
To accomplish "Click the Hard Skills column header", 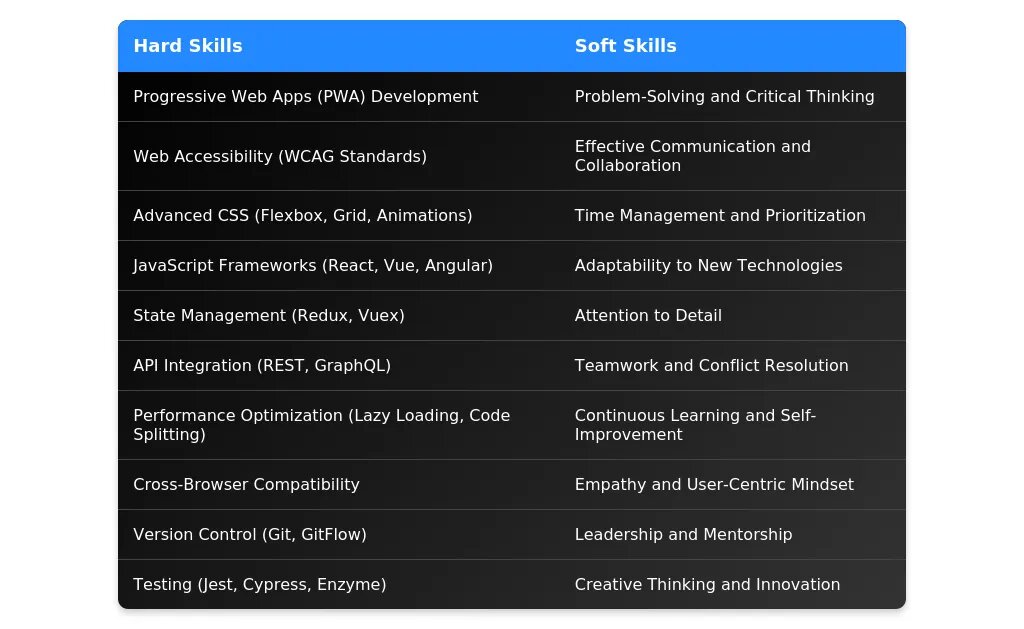I will click(188, 46).
